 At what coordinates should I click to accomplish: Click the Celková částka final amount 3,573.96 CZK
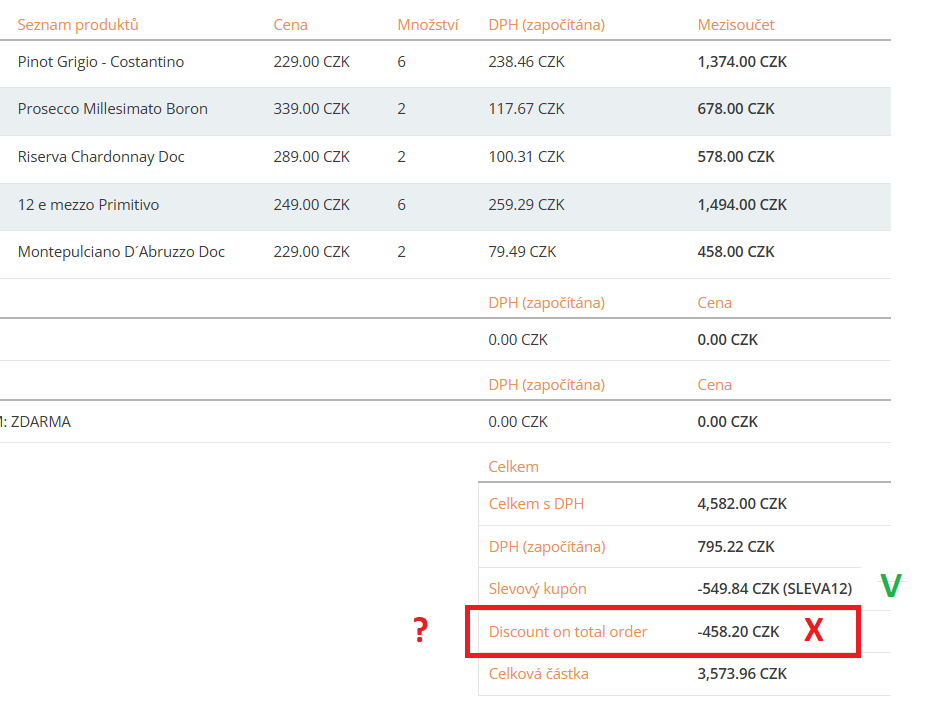click(x=742, y=674)
